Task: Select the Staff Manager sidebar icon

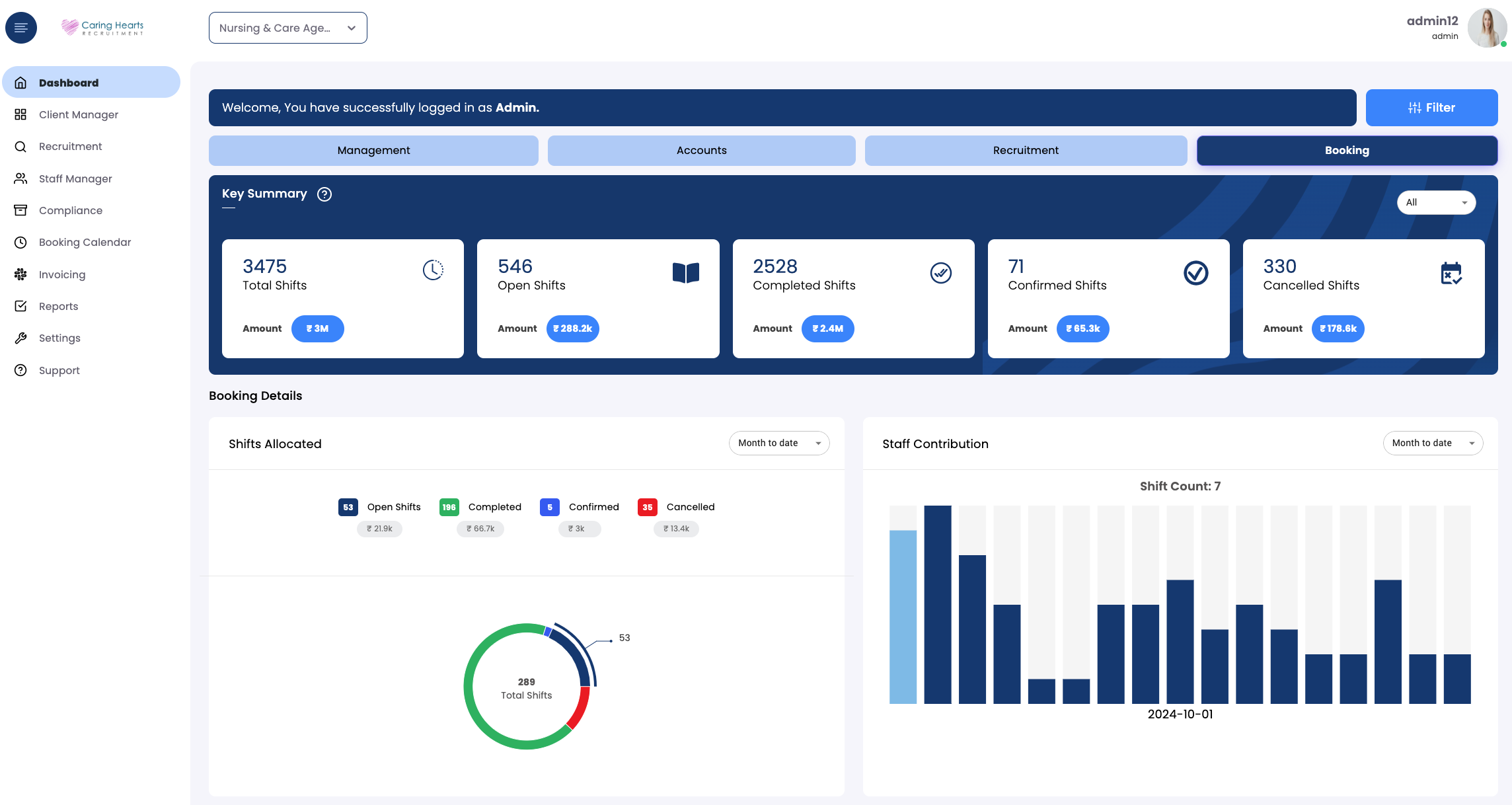Action: (20, 178)
